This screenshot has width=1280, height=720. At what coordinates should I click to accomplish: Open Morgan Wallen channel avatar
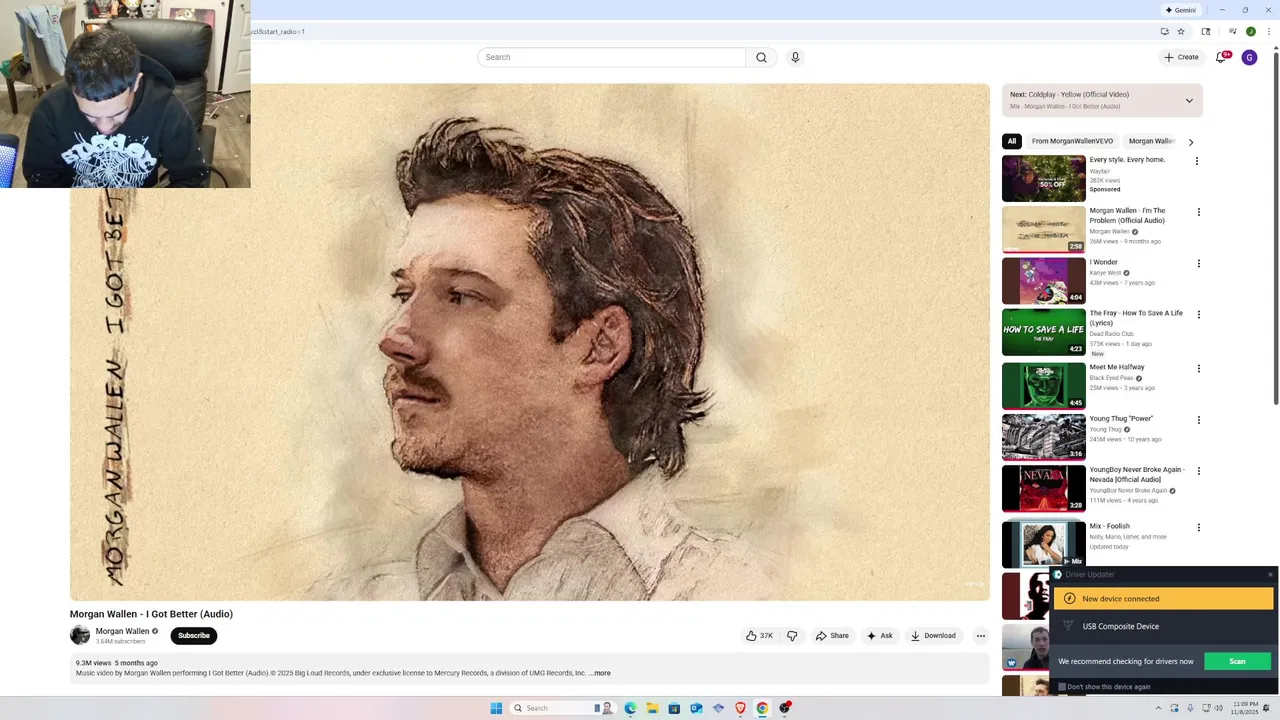(80, 635)
